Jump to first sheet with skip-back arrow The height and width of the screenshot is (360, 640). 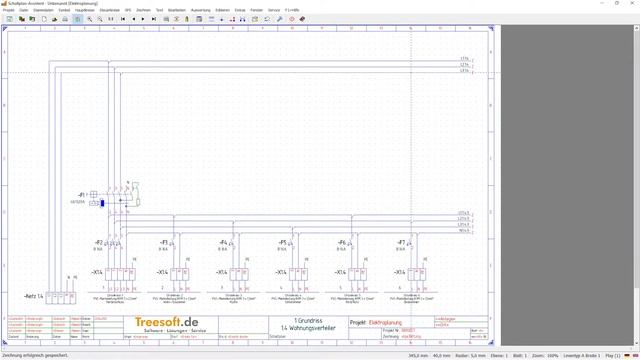122,19
